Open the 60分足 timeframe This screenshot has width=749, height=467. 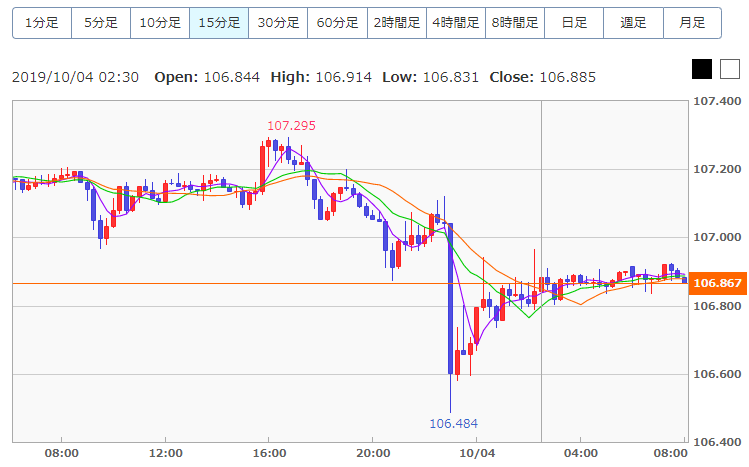tap(338, 22)
